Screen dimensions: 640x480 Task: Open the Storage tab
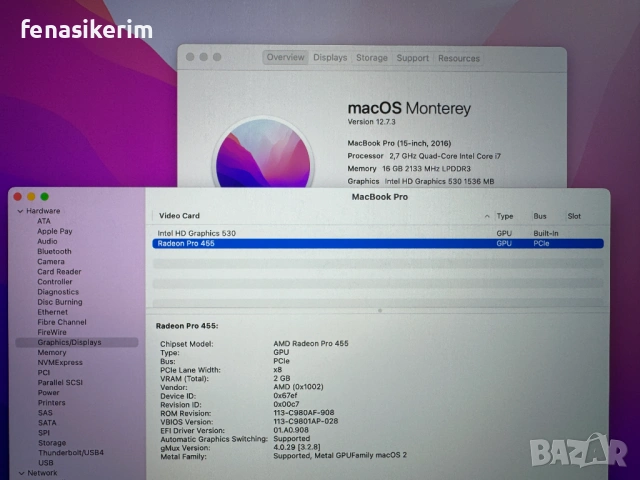tap(371, 58)
